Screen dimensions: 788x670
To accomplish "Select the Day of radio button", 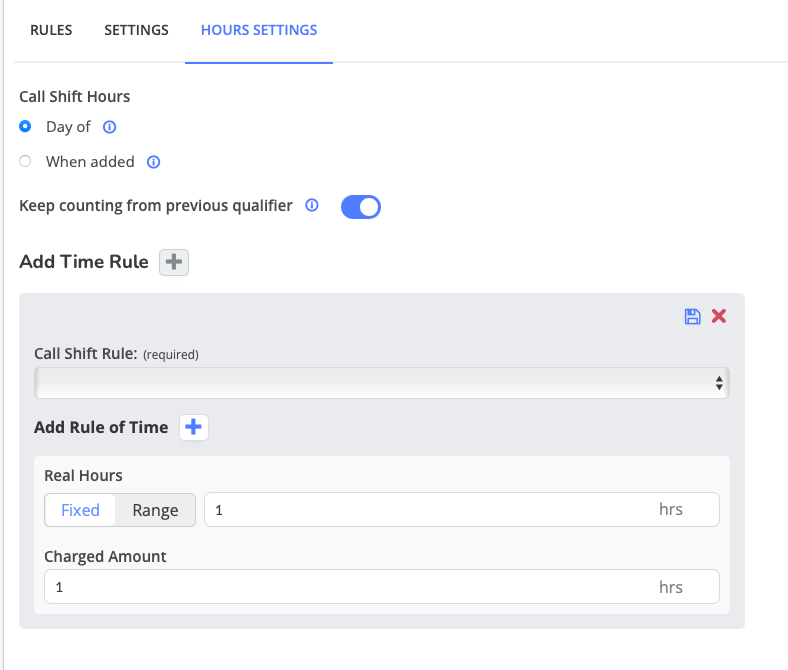I will (25, 126).
